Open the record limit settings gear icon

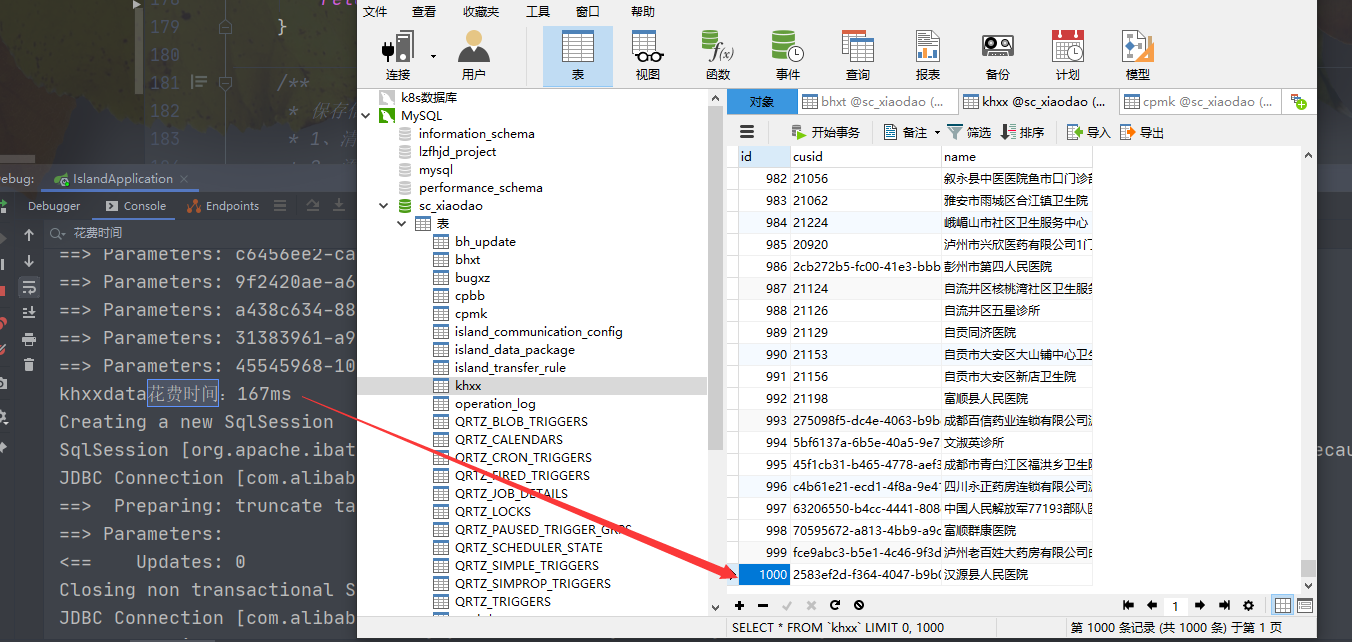1248,605
